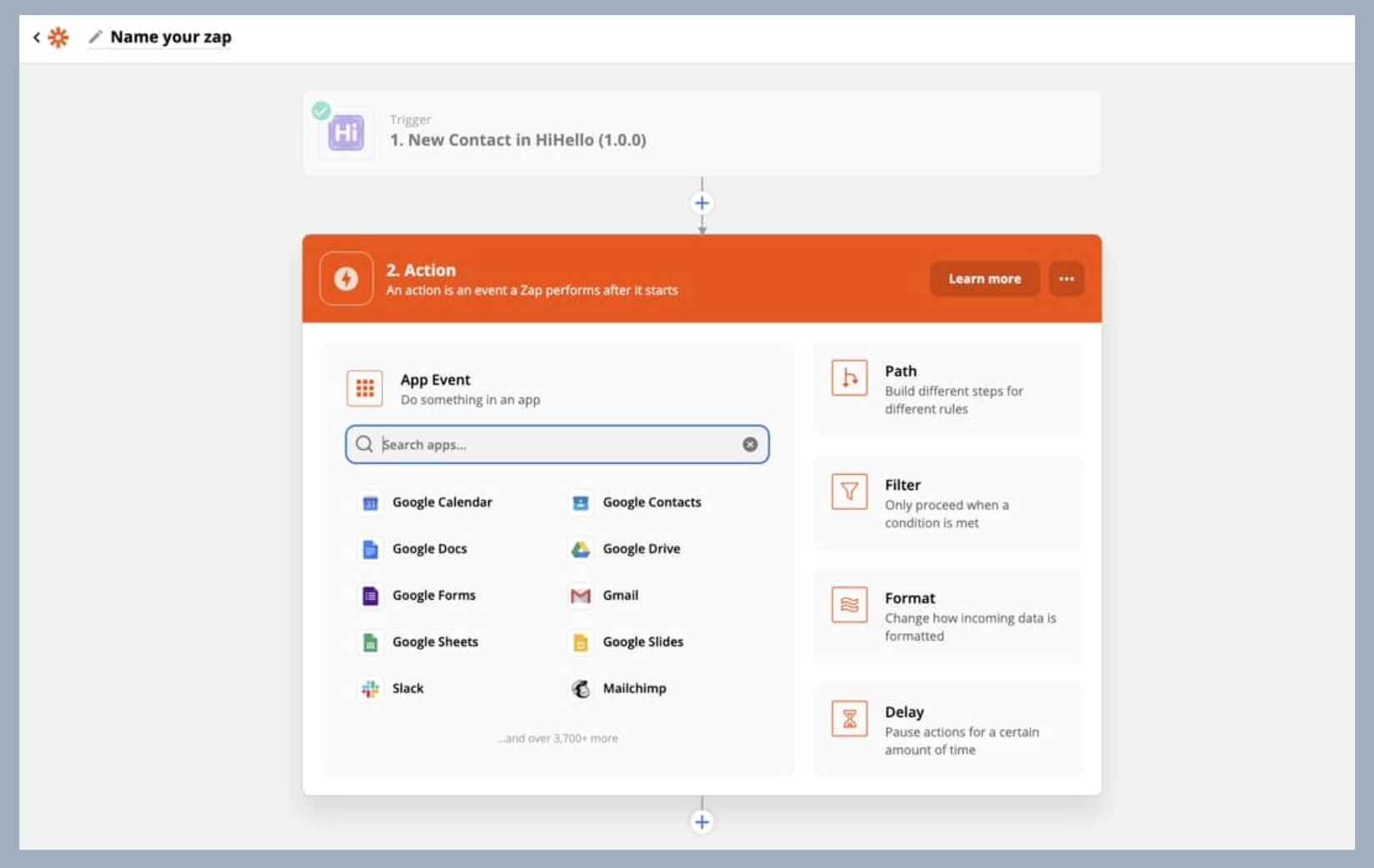Select the Filter option title
Image resolution: width=1374 pixels, height=868 pixels.
pyautogui.click(x=902, y=485)
